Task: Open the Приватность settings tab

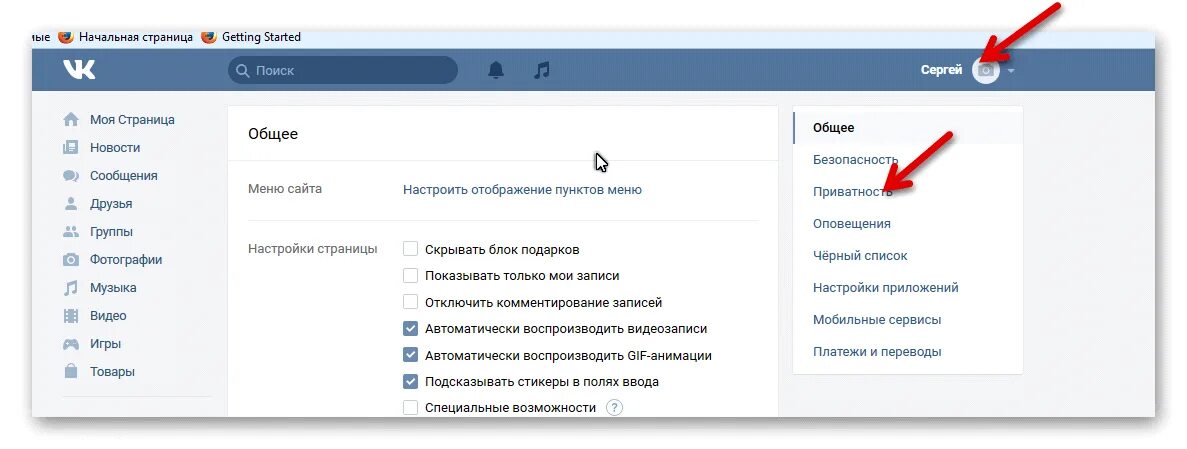Action: click(908, 192)
